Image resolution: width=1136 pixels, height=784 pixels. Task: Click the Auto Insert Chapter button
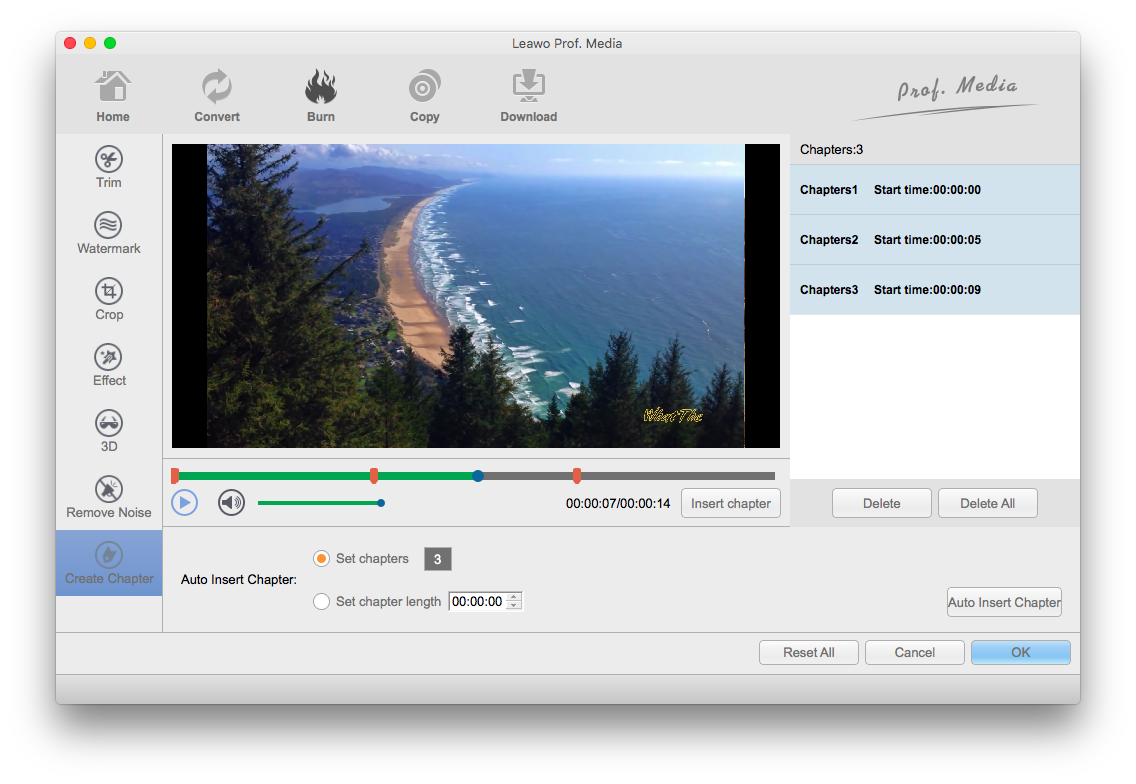1004,602
